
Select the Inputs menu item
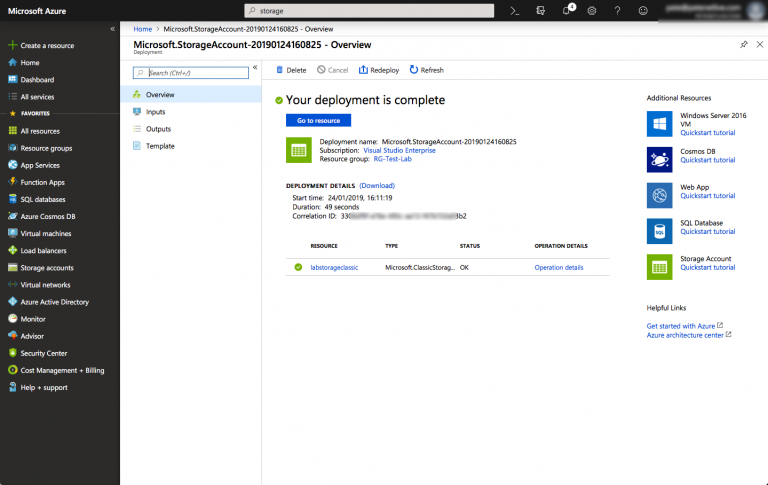(191, 112)
